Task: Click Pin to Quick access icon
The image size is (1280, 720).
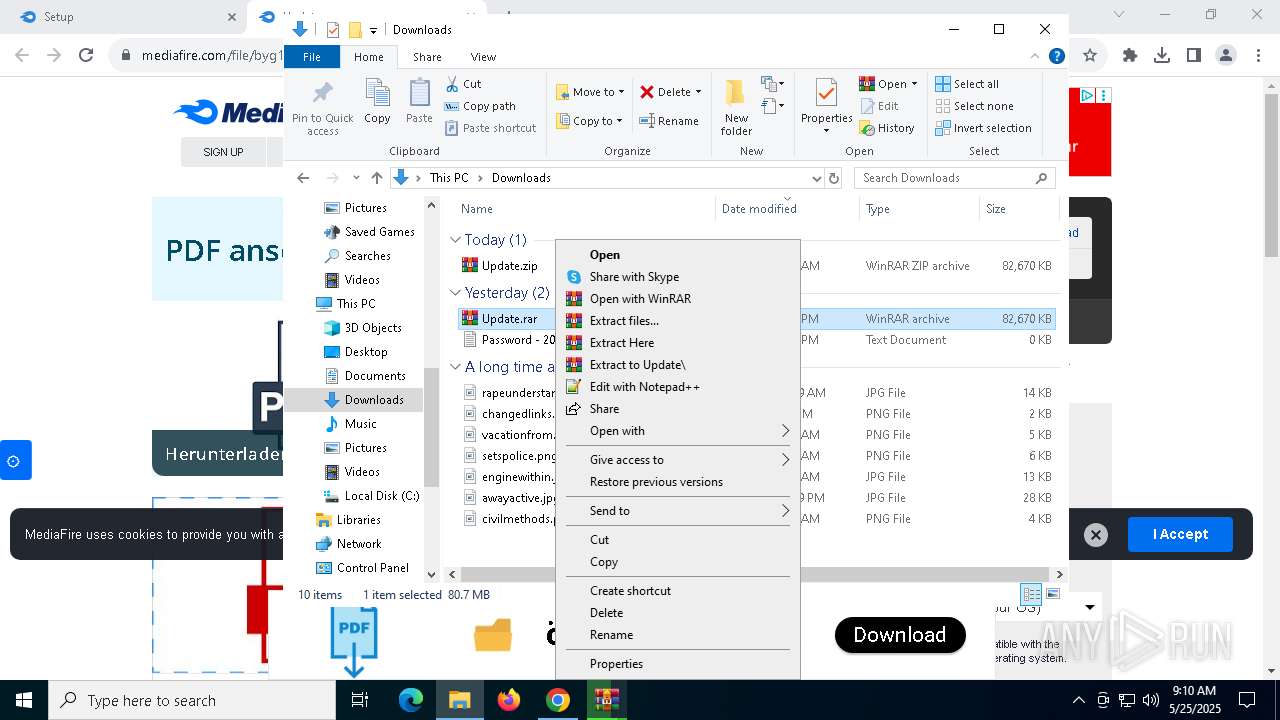Action: point(322,107)
